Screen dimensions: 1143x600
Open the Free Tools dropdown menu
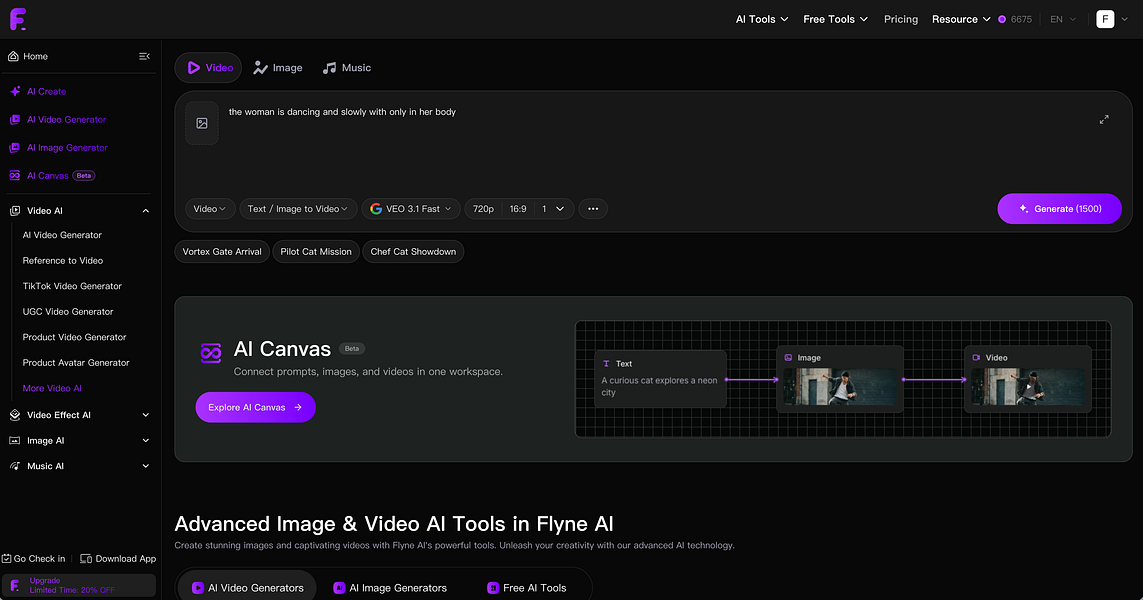(x=835, y=19)
